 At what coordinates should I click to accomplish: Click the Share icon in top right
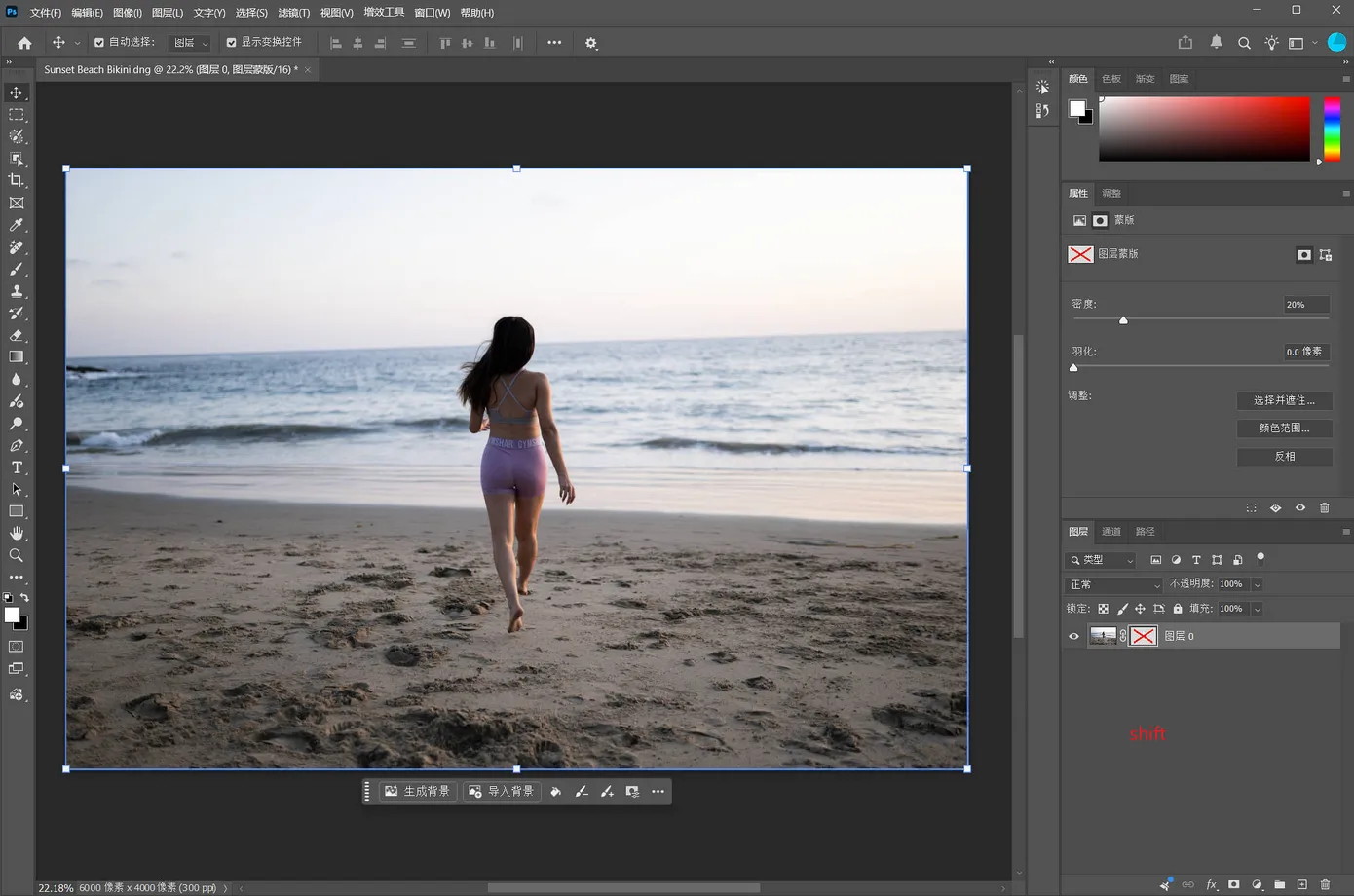1185,43
